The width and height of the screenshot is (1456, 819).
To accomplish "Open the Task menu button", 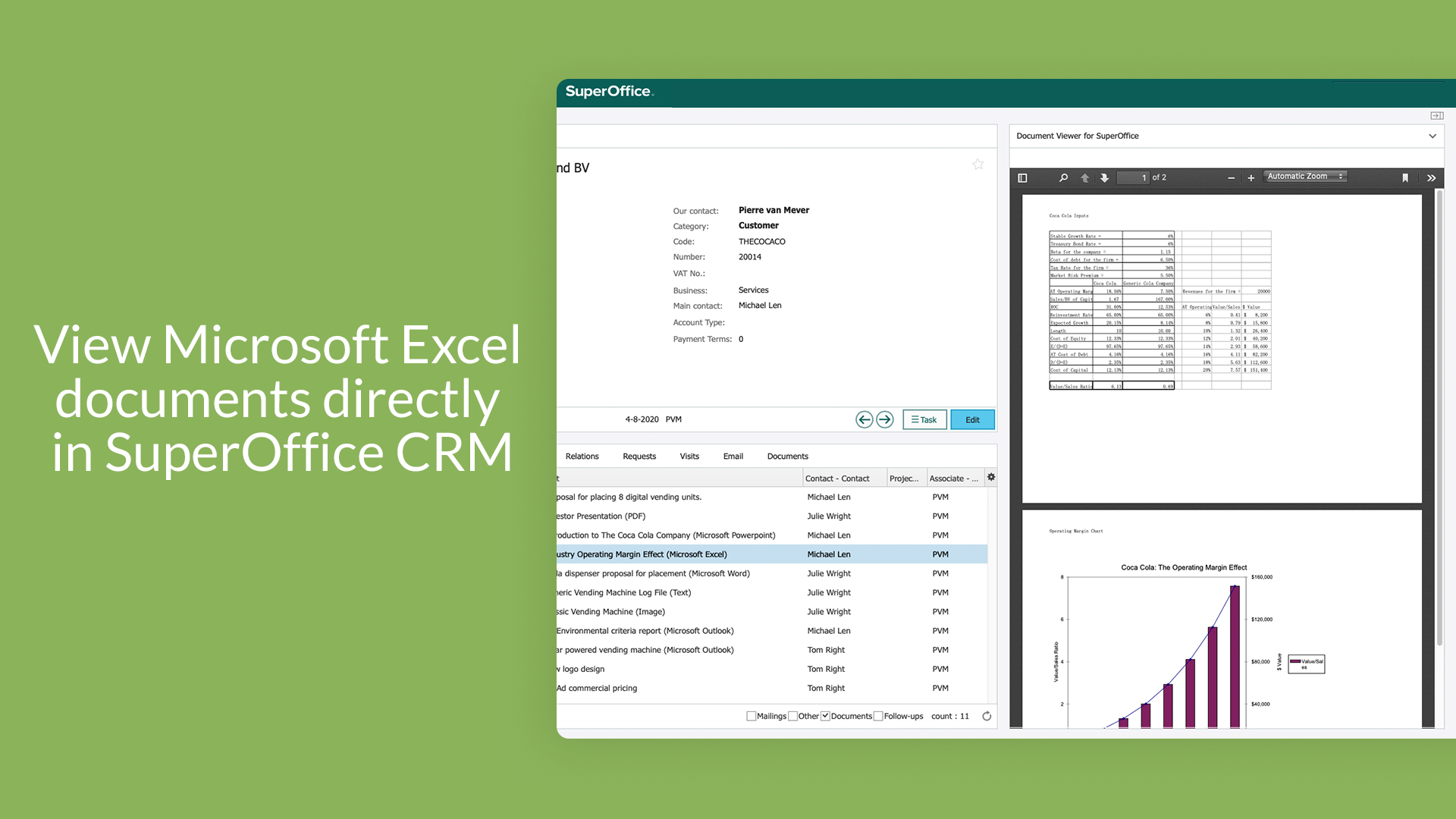I will [924, 419].
